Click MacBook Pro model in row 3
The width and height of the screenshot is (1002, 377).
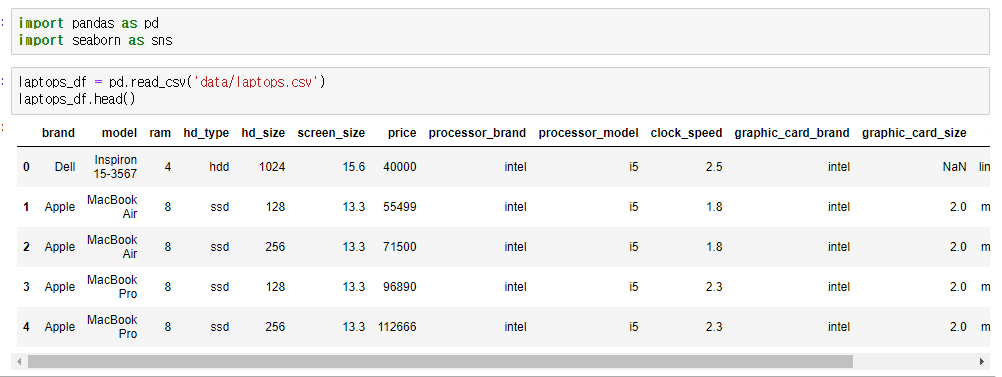tap(112, 287)
